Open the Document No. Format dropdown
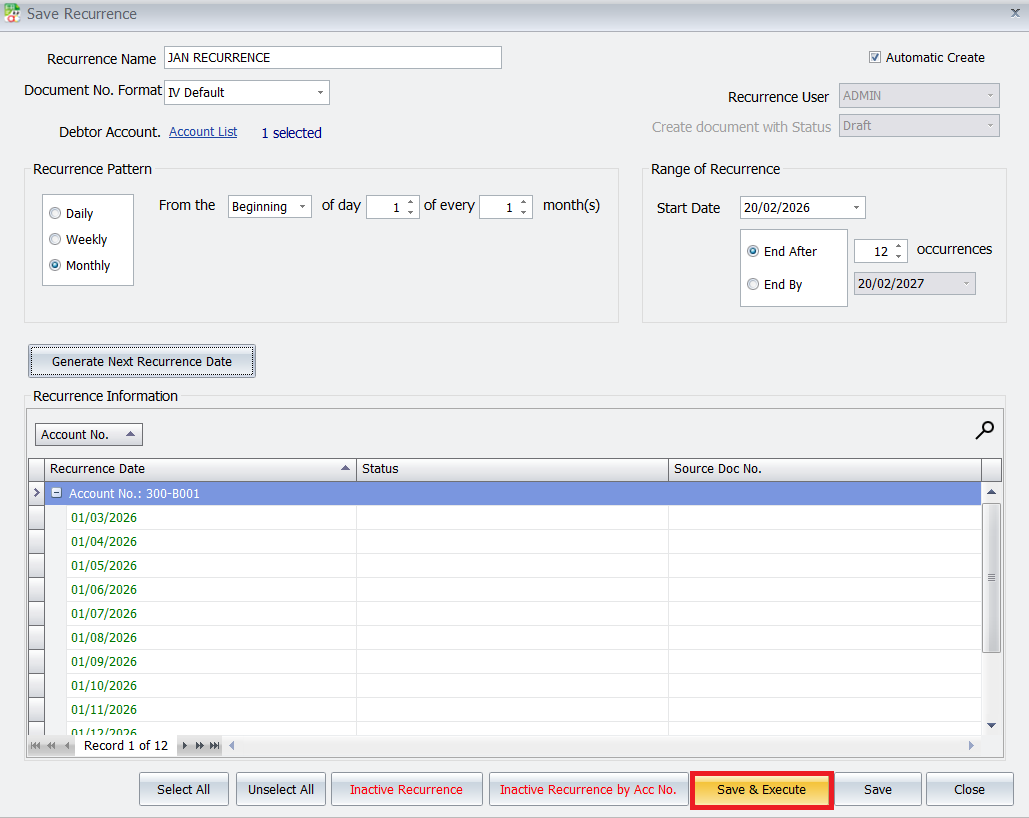1029x818 pixels. pyautogui.click(x=320, y=93)
